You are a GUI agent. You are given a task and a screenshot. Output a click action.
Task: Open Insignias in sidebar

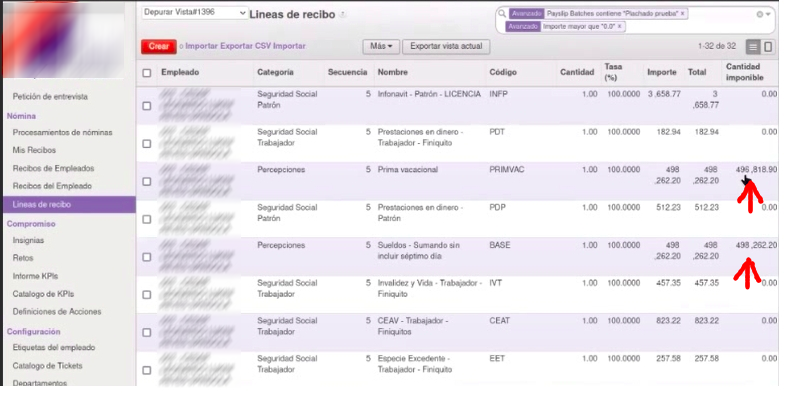coord(28,240)
